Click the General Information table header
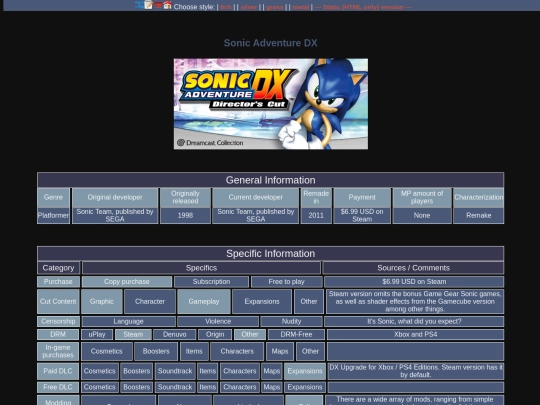 pos(270,180)
